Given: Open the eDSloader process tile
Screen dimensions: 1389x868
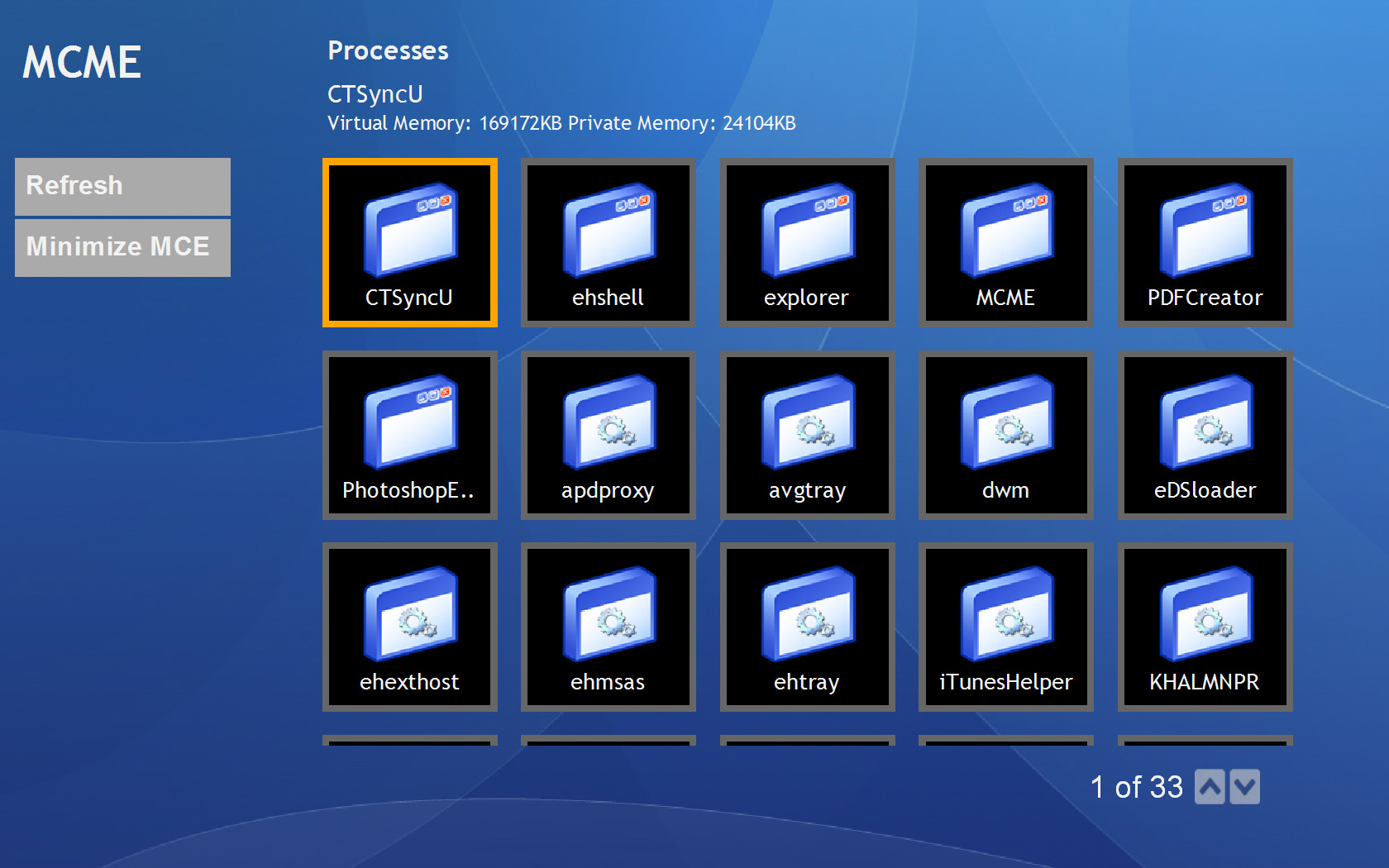Looking at the screenshot, I should (x=1205, y=435).
